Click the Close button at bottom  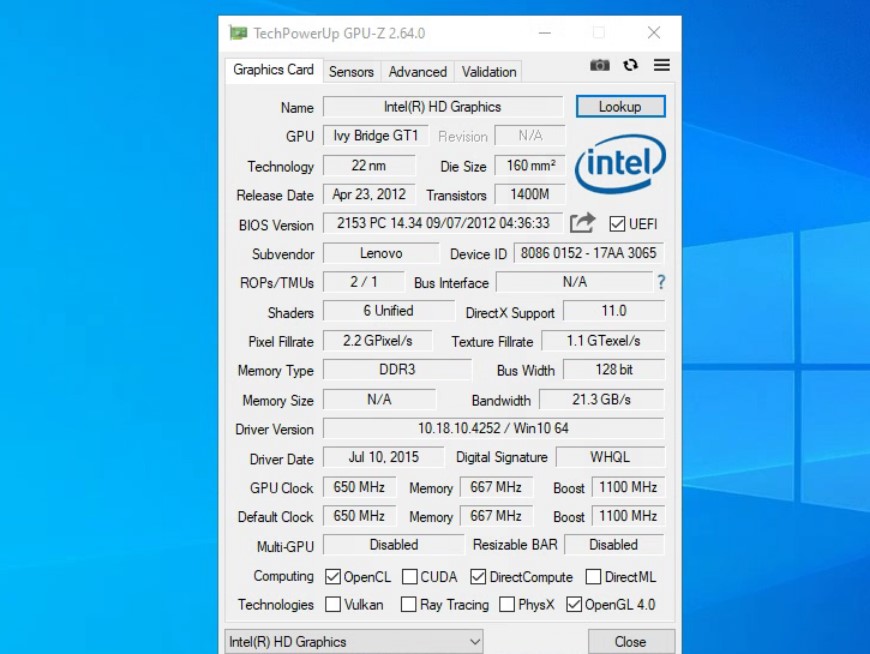pyautogui.click(x=630, y=641)
